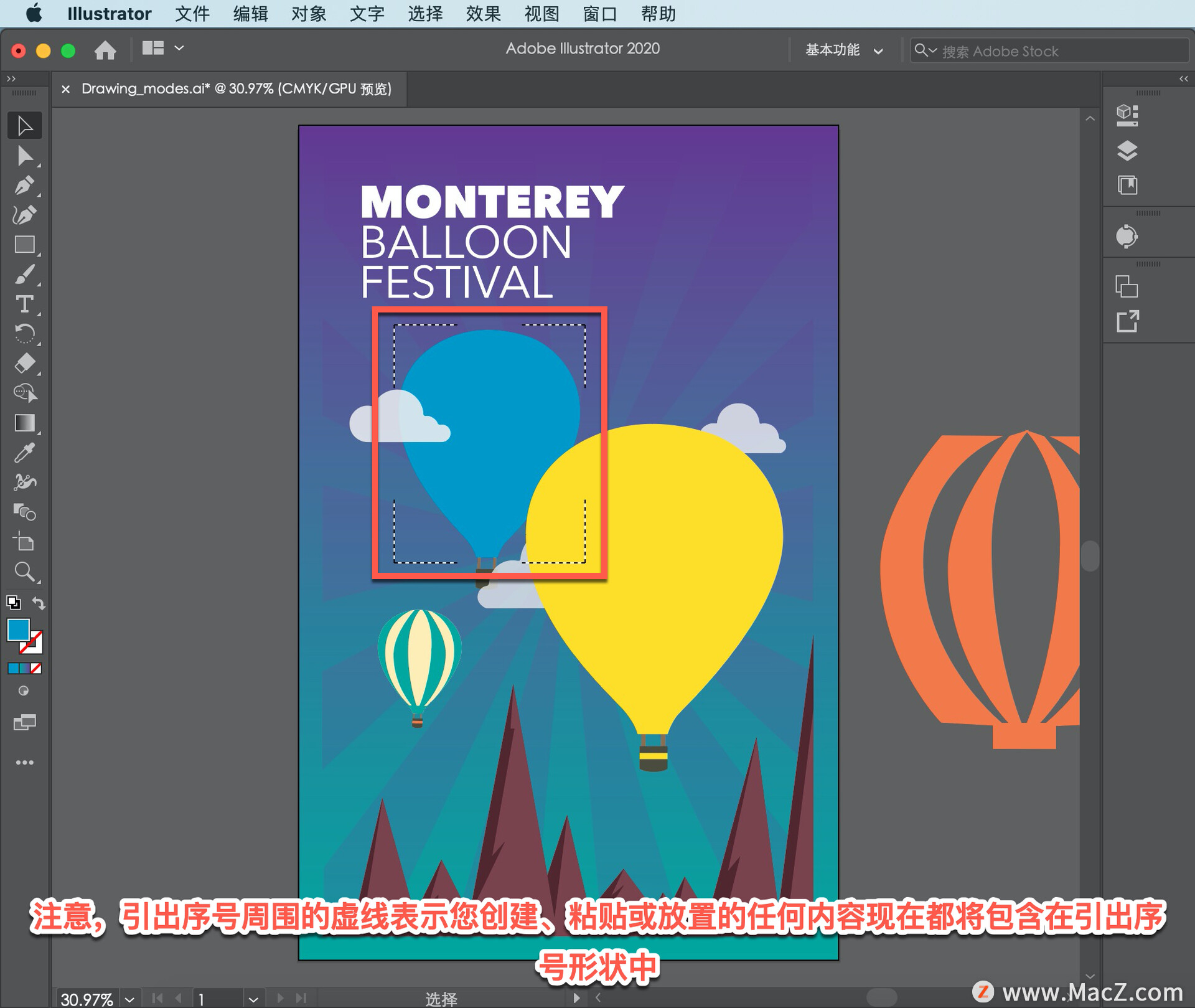Toggle drawing mode button

(x=24, y=691)
